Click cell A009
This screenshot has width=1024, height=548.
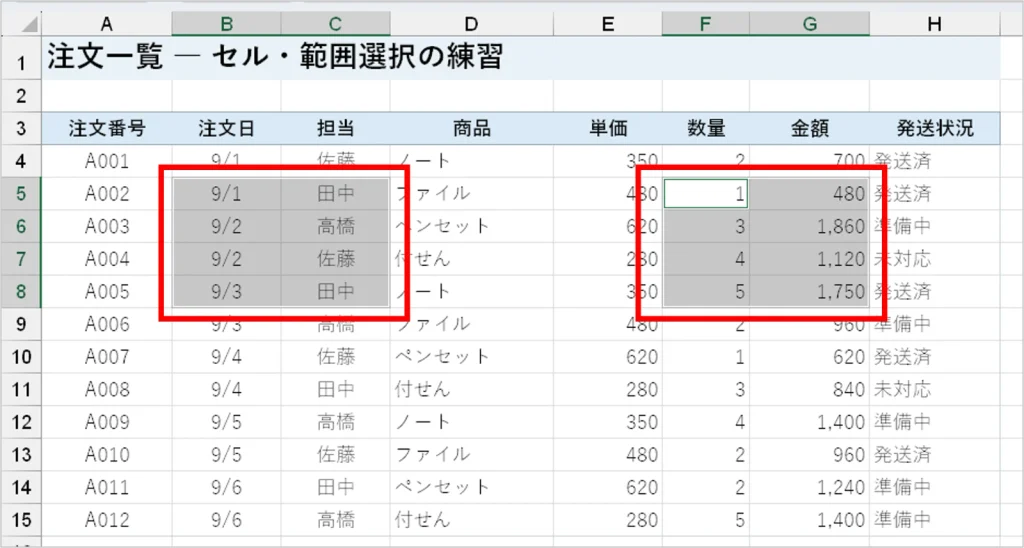point(107,422)
